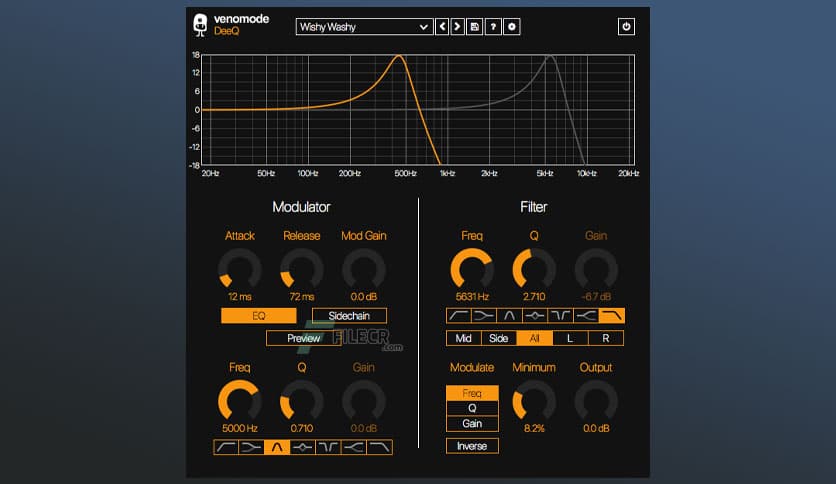836x484 pixels.
Task: Set filter channel to L
Action: (x=570, y=338)
